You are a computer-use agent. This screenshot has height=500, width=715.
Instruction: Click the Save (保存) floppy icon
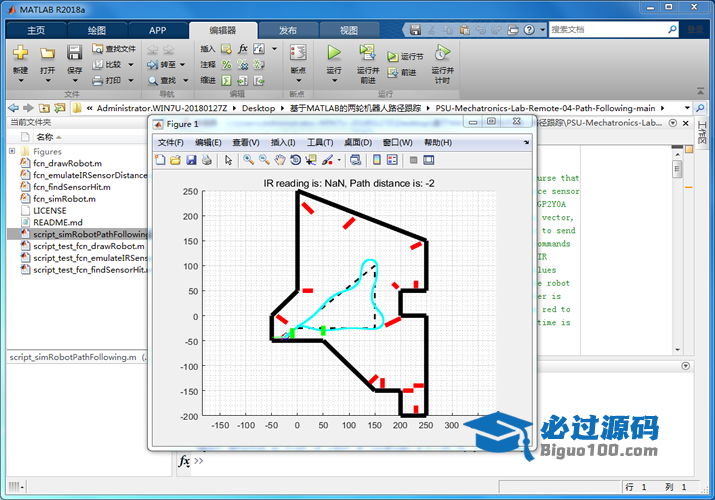pos(74,53)
